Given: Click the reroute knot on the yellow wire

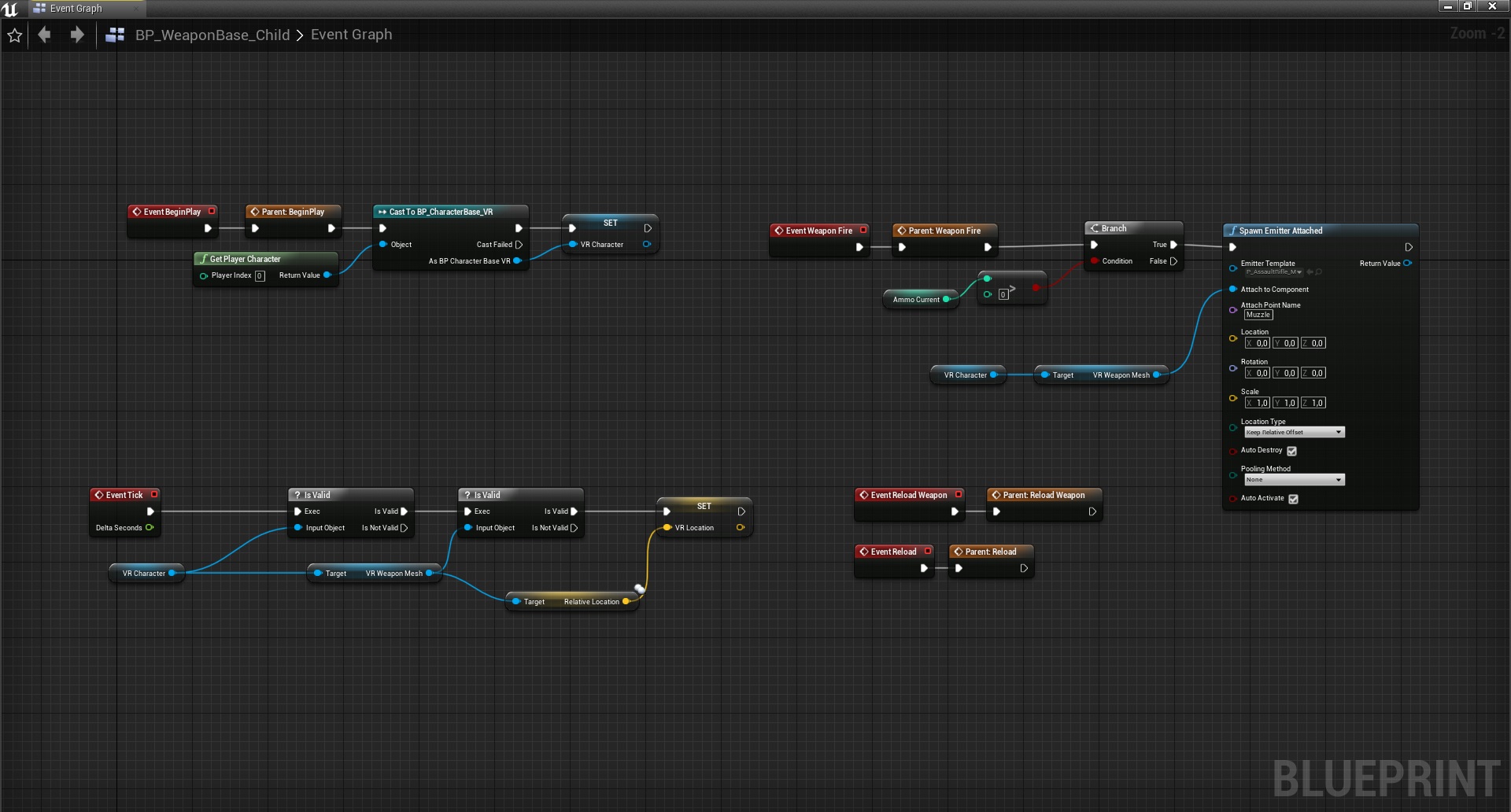Looking at the screenshot, I should [x=640, y=589].
